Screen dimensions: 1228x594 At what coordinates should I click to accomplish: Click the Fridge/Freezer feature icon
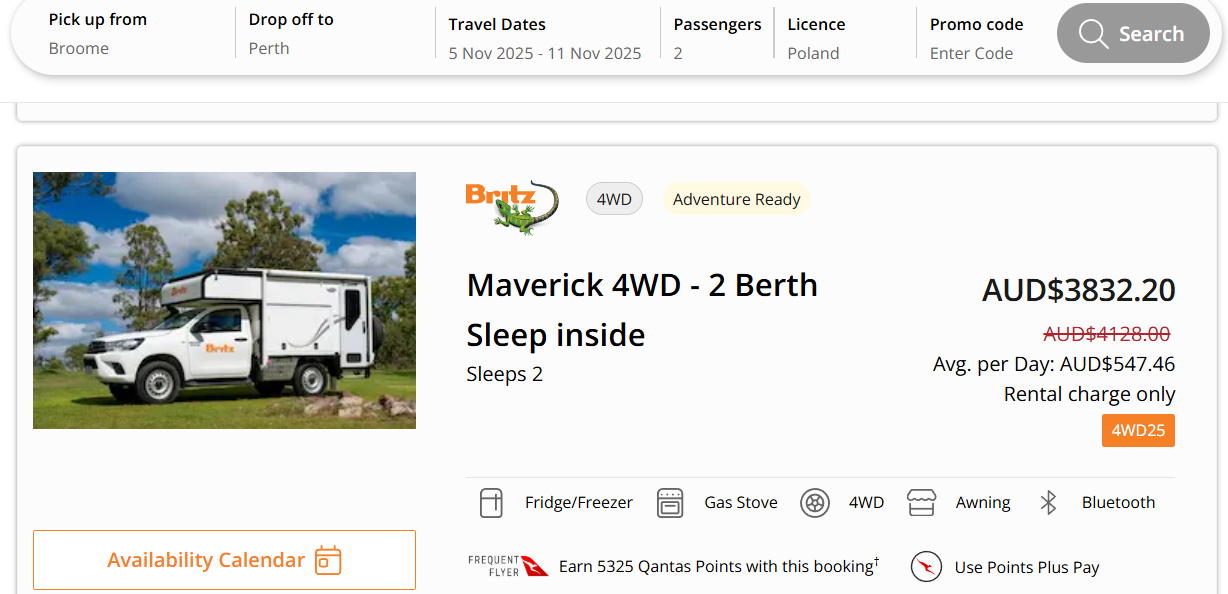491,503
